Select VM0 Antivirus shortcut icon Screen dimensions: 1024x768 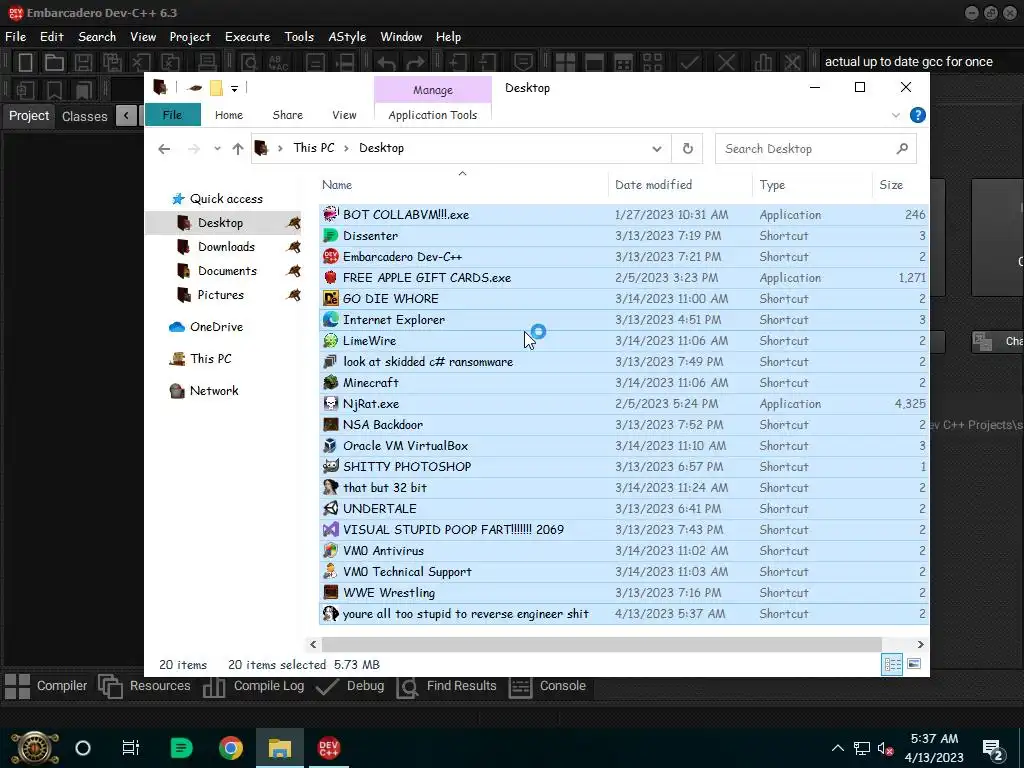click(330, 551)
